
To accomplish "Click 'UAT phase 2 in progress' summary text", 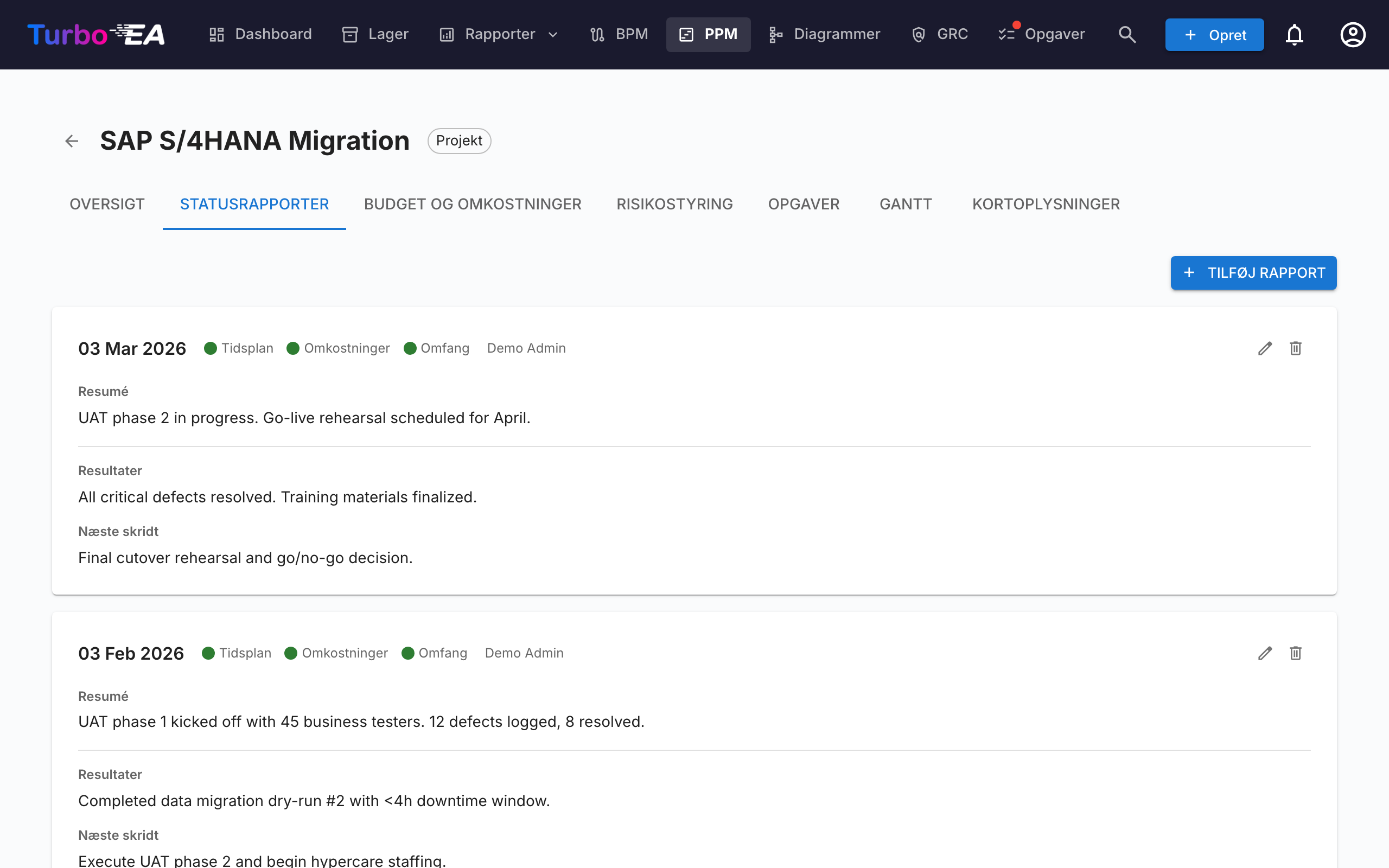I will 304,418.
